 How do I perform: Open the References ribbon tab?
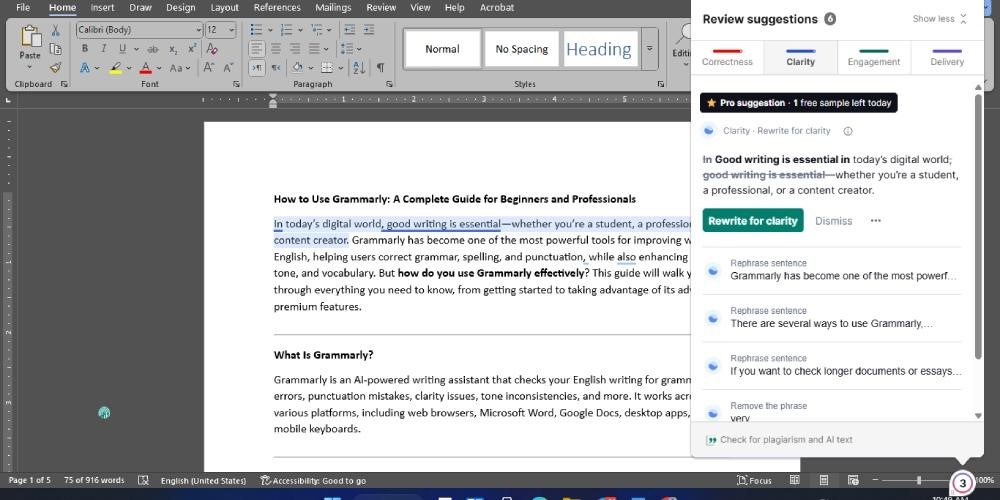277,8
